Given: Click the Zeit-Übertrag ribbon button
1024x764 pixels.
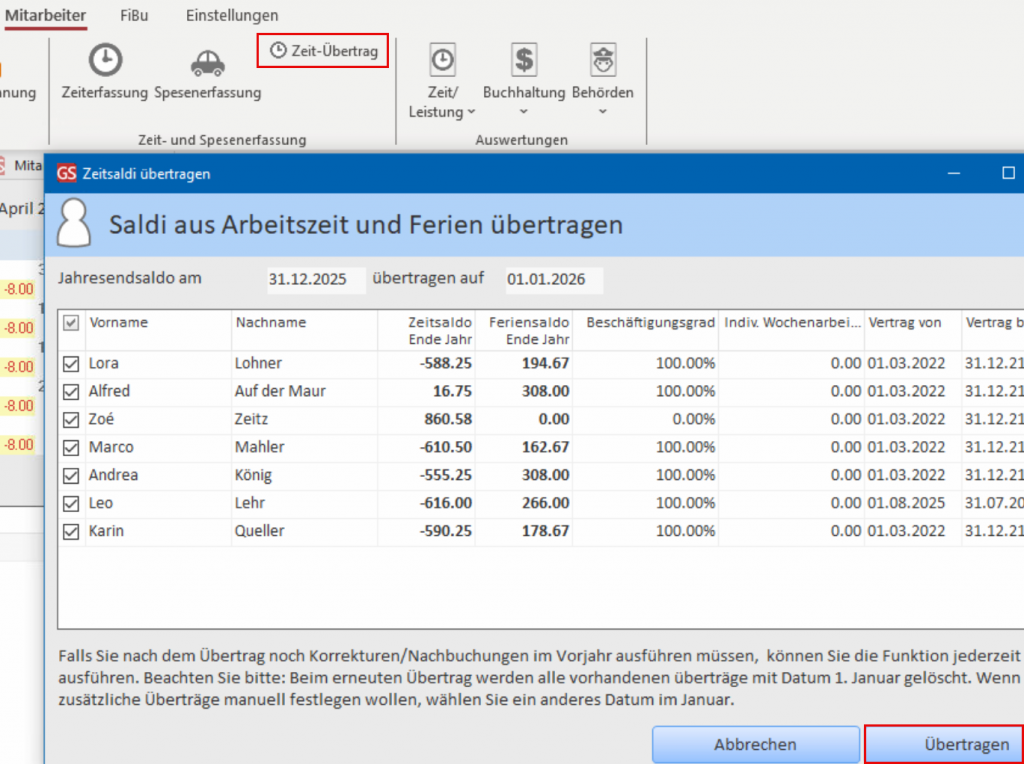Looking at the screenshot, I should (322, 51).
